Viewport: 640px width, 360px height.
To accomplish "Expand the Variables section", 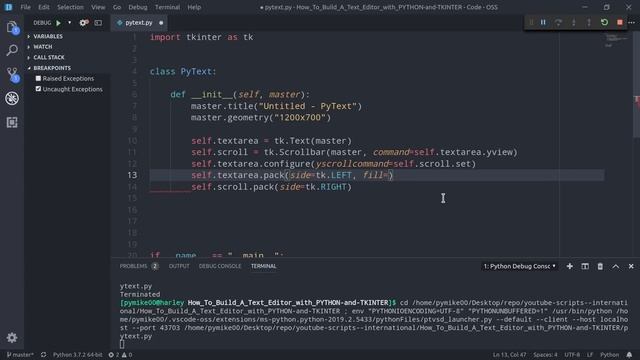I will pos(48,36).
